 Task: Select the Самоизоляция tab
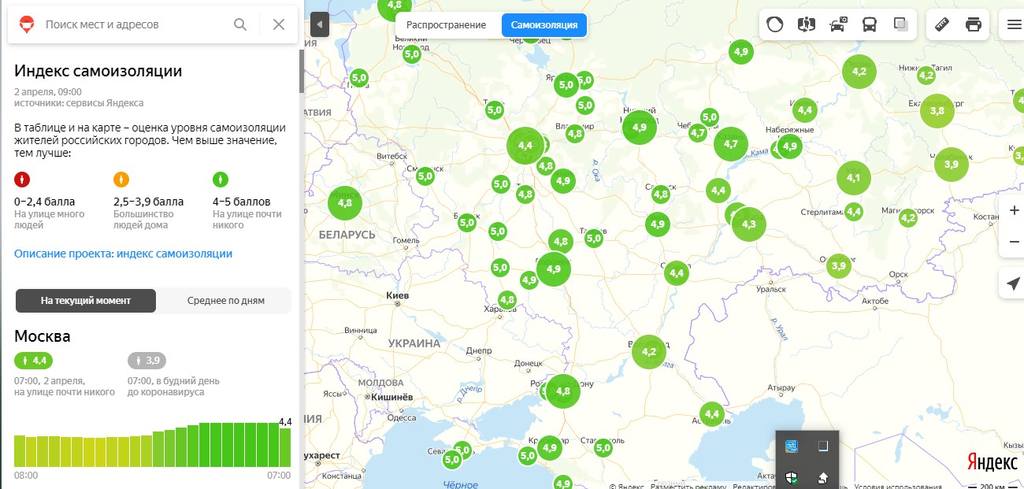click(544, 25)
